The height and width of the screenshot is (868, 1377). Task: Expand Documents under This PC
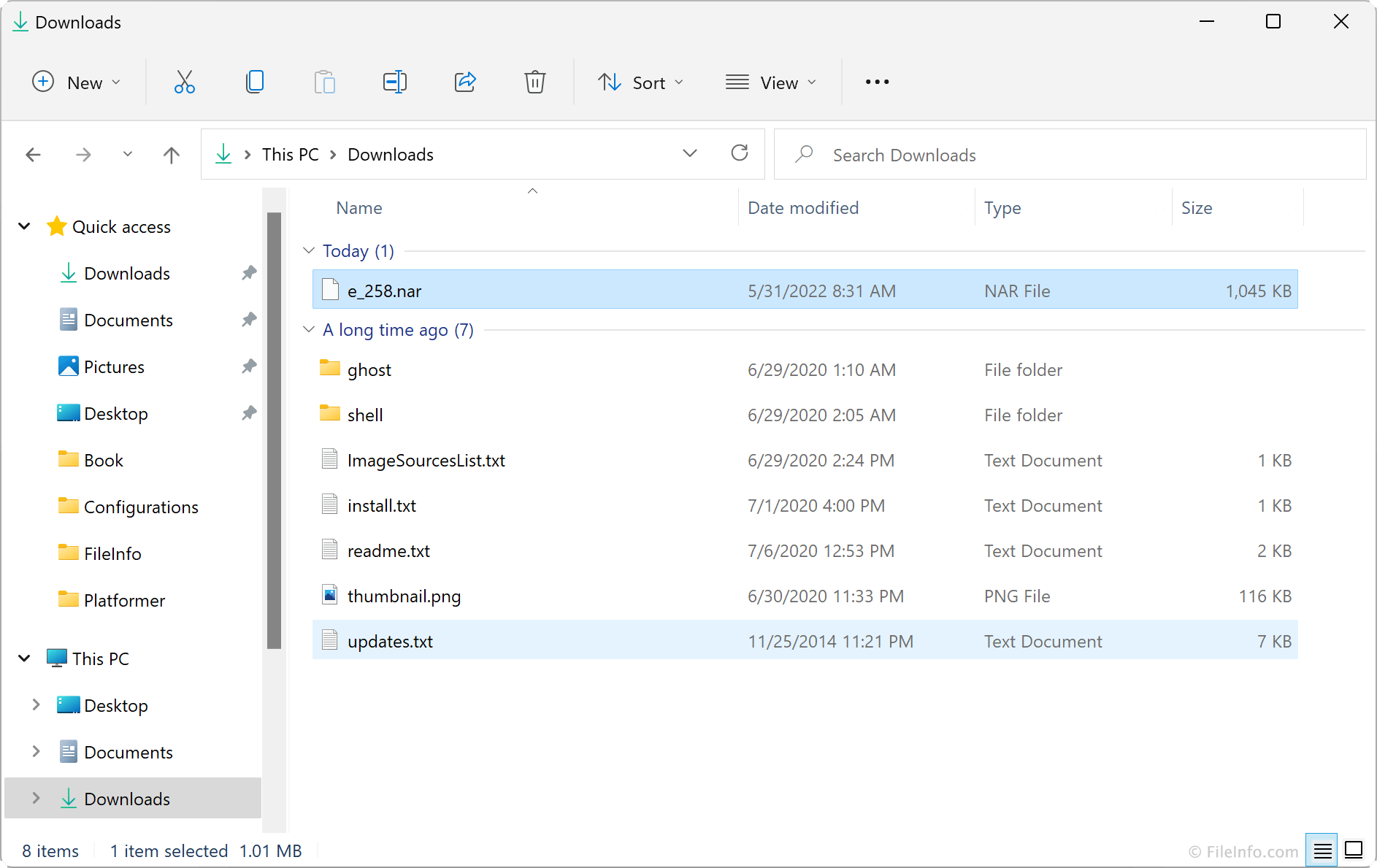36,751
